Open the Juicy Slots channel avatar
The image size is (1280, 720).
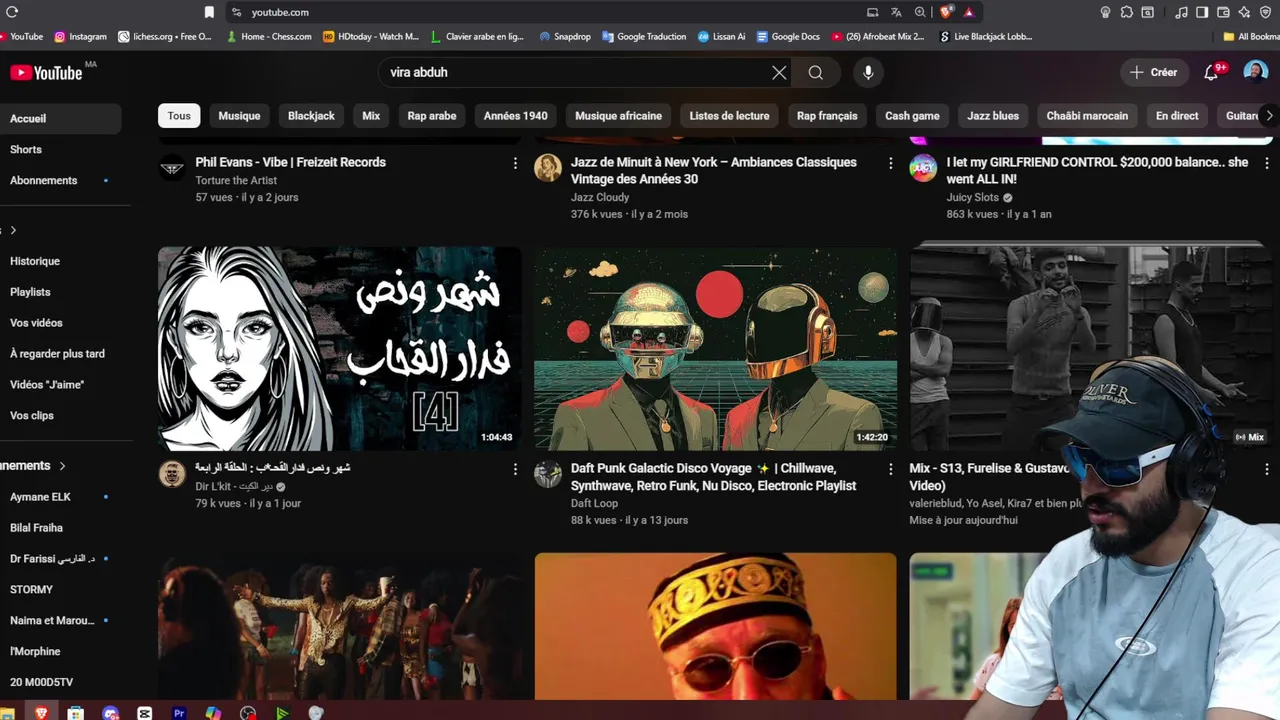pos(923,168)
